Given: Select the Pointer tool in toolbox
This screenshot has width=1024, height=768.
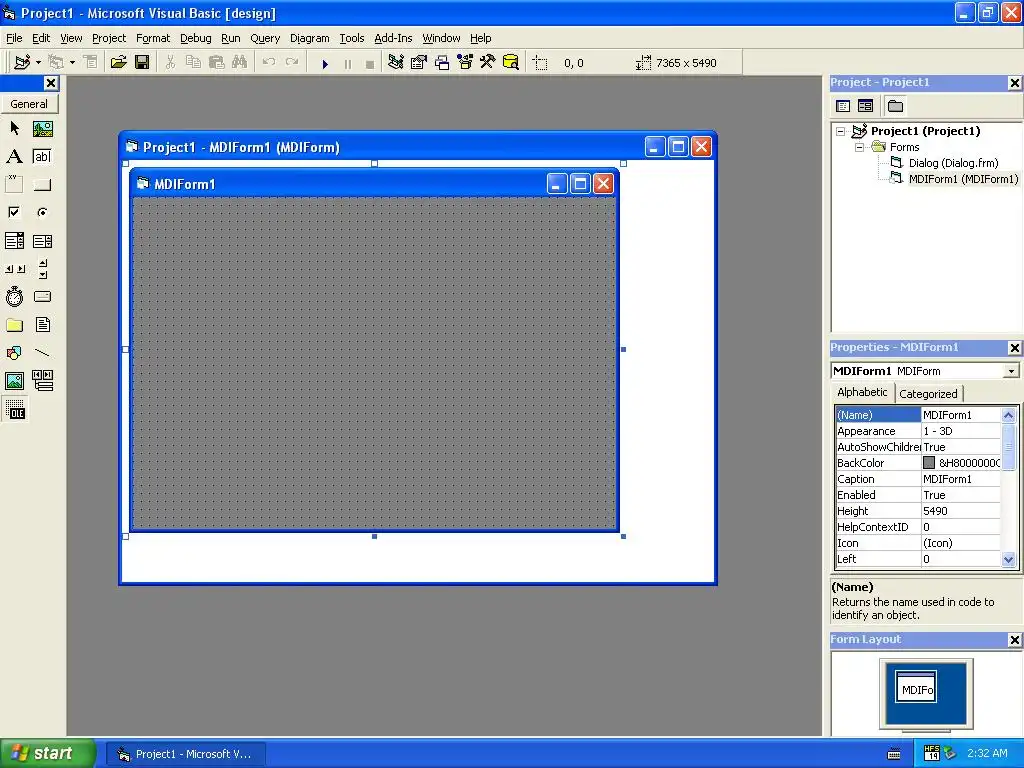Looking at the screenshot, I should tap(14, 128).
